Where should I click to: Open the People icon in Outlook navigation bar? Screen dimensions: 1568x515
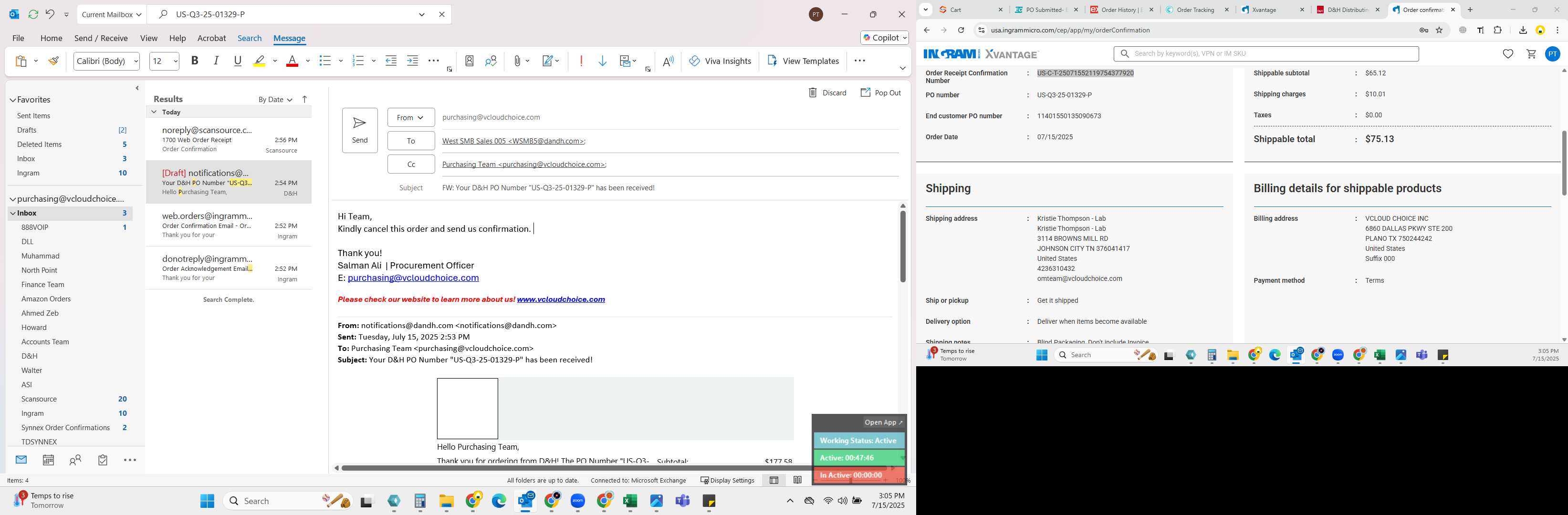75,460
